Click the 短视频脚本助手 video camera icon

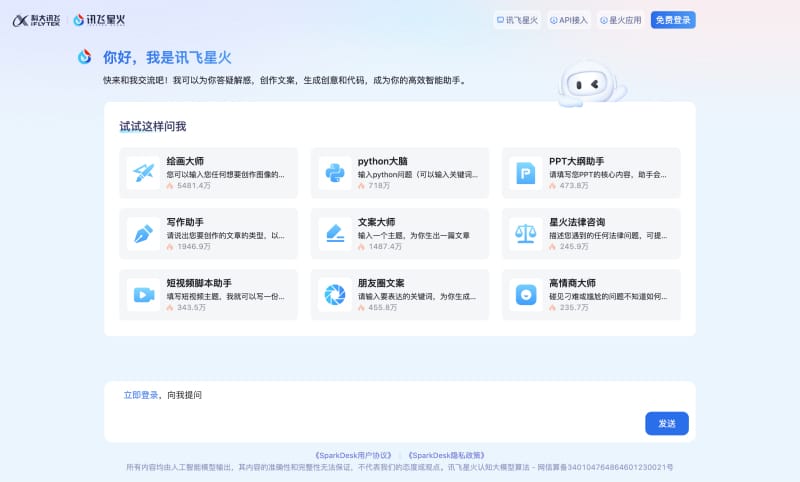(143, 295)
